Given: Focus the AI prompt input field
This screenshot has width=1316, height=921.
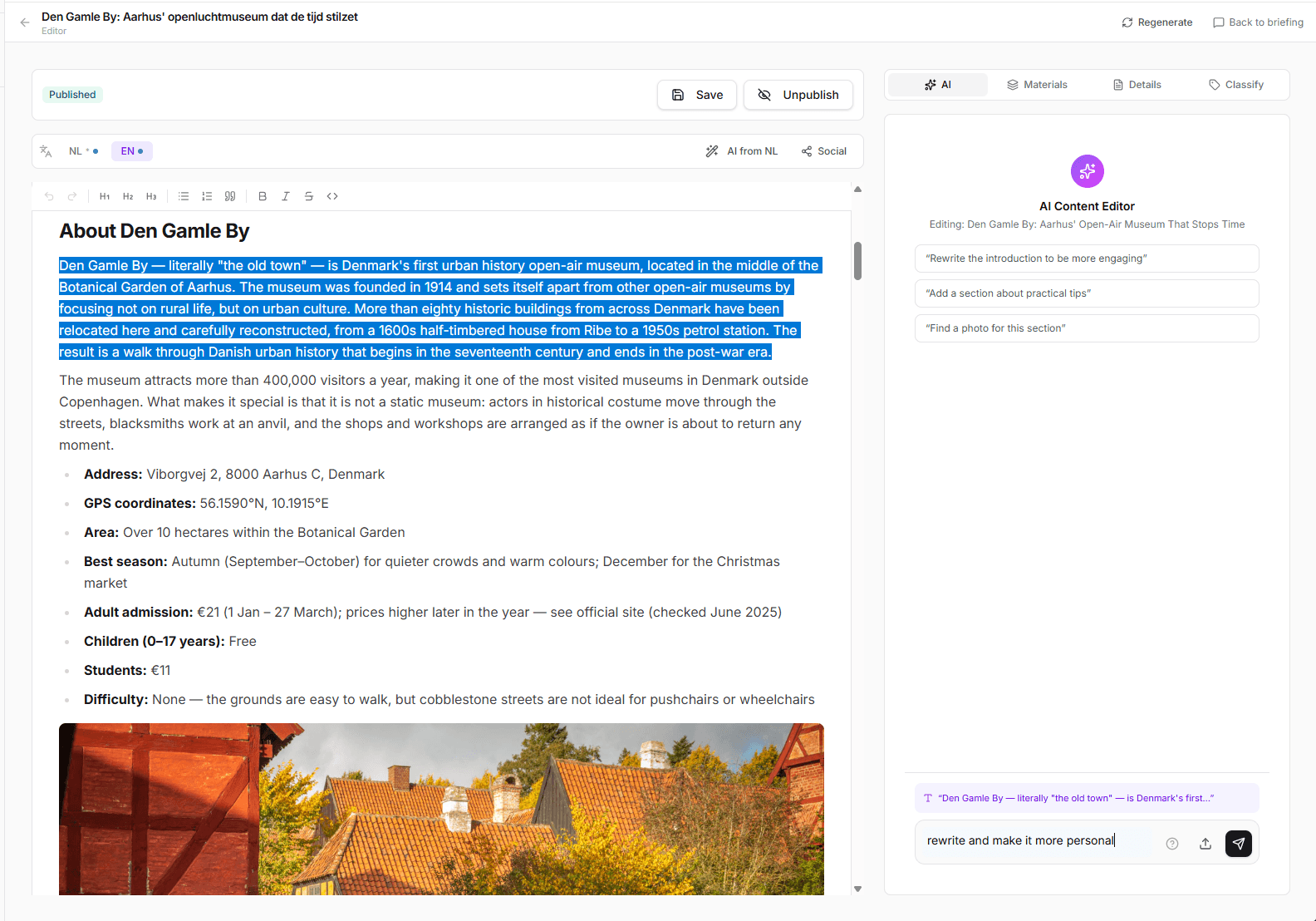Looking at the screenshot, I should [1039, 841].
